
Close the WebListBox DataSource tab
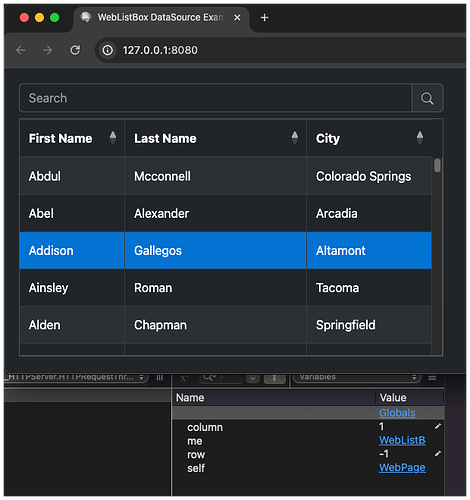click(x=237, y=18)
